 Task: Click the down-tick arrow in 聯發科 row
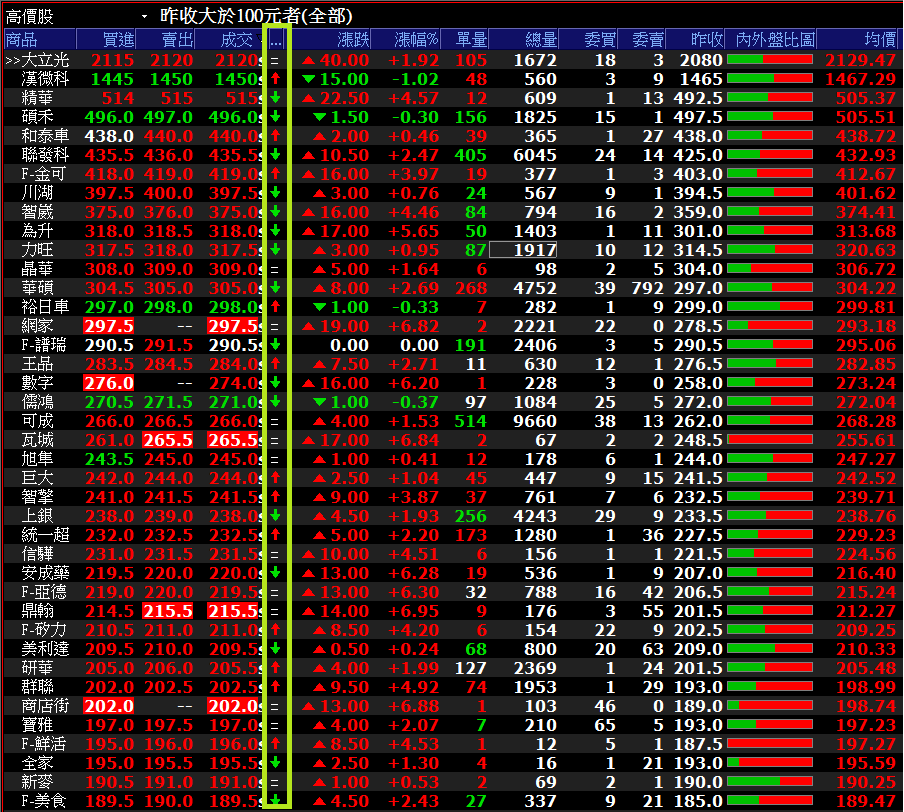tap(276, 155)
